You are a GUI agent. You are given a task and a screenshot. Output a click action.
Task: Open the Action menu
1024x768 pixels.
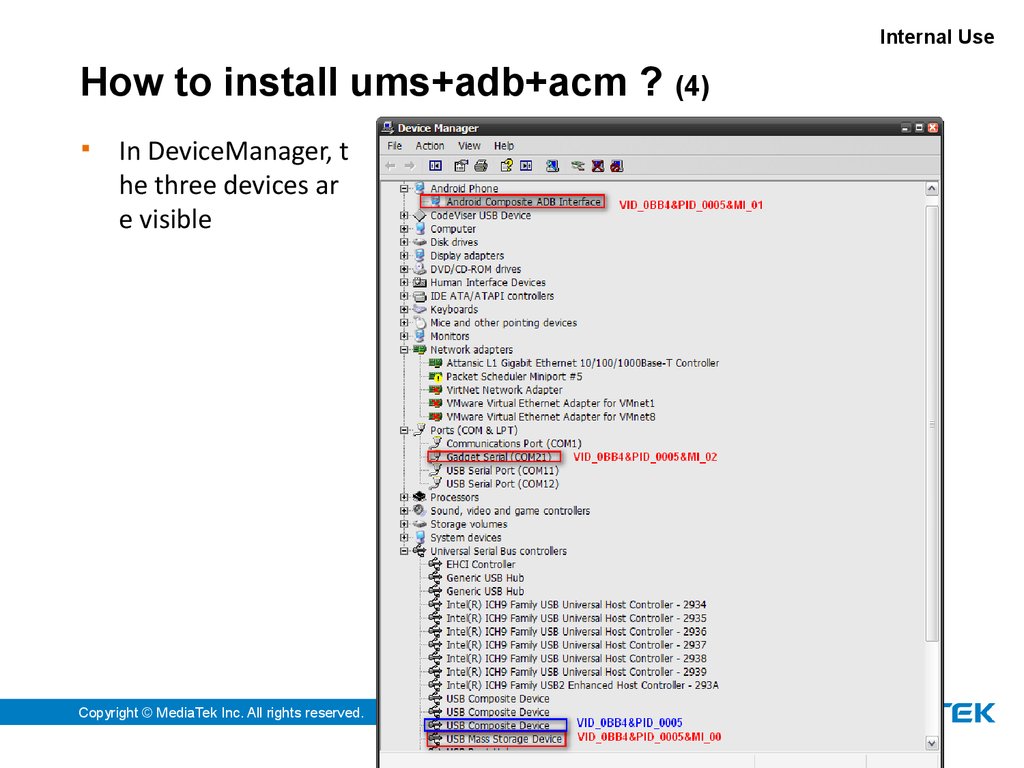click(430, 146)
